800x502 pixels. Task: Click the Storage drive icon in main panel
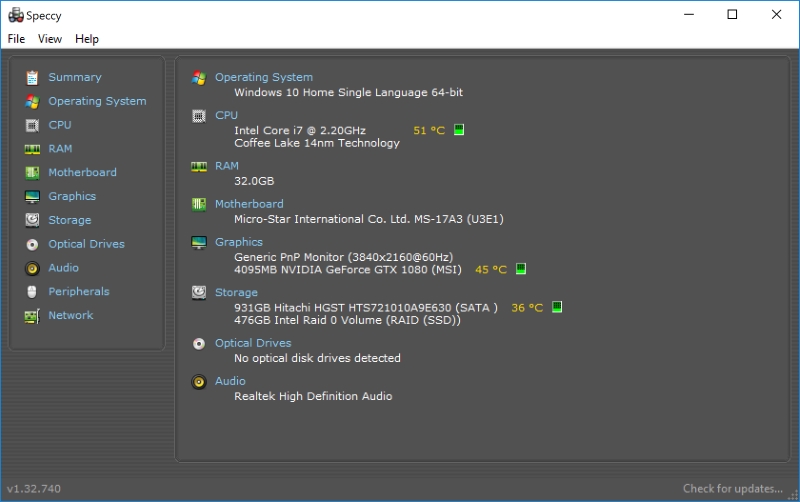tap(199, 293)
